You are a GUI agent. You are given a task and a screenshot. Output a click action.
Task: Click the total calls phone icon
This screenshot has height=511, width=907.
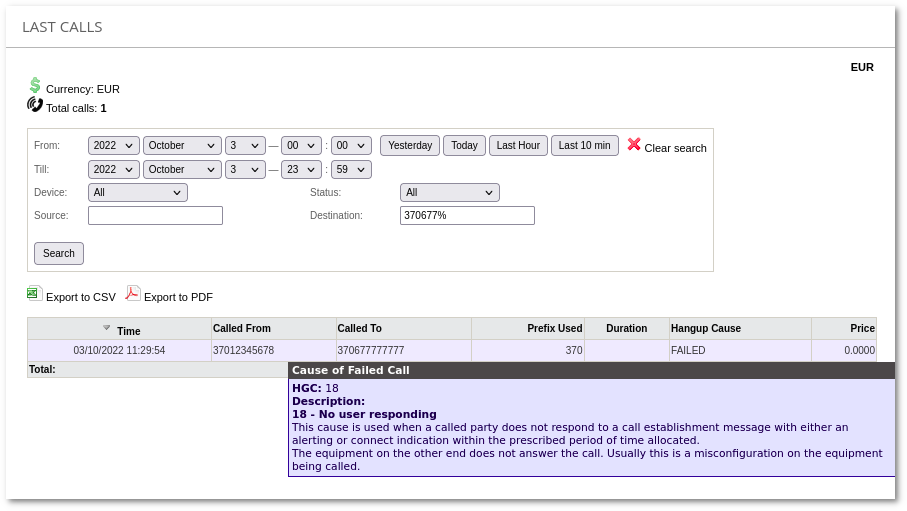pos(35,105)
